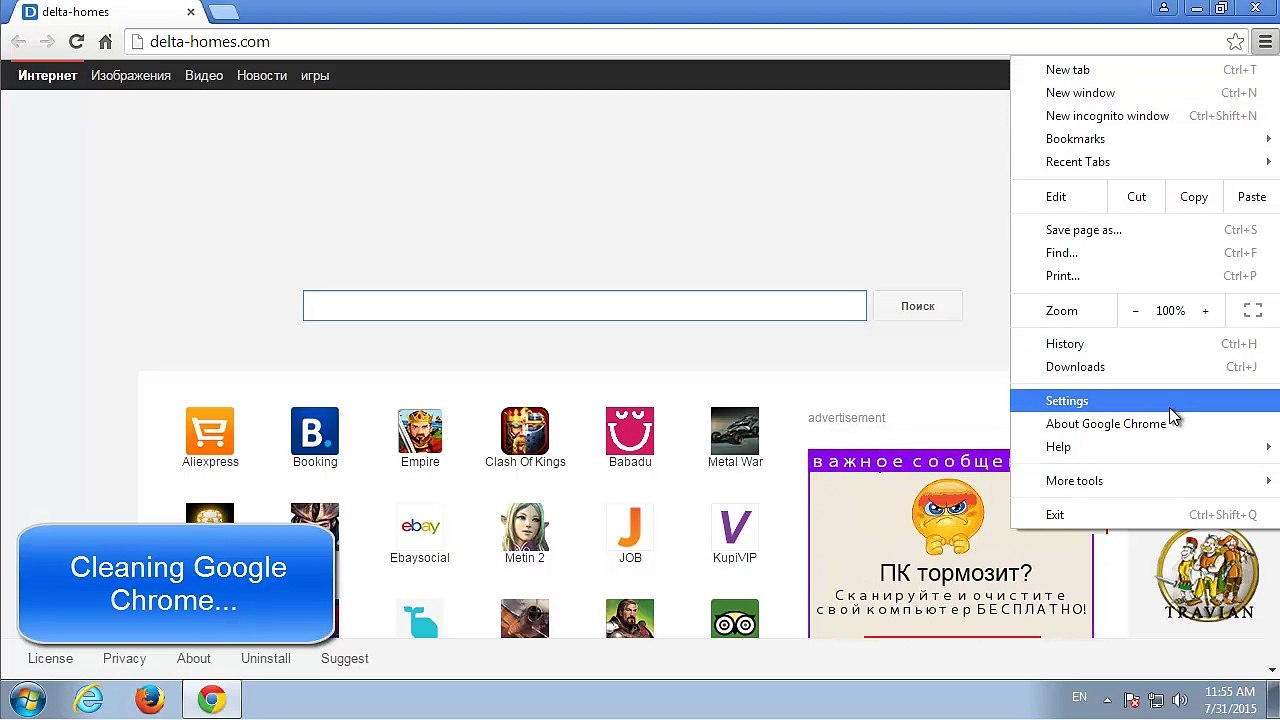The height and width of the screenshot is (720, 1280).
Task: Reload the delta-homes page
Action: 76,42
